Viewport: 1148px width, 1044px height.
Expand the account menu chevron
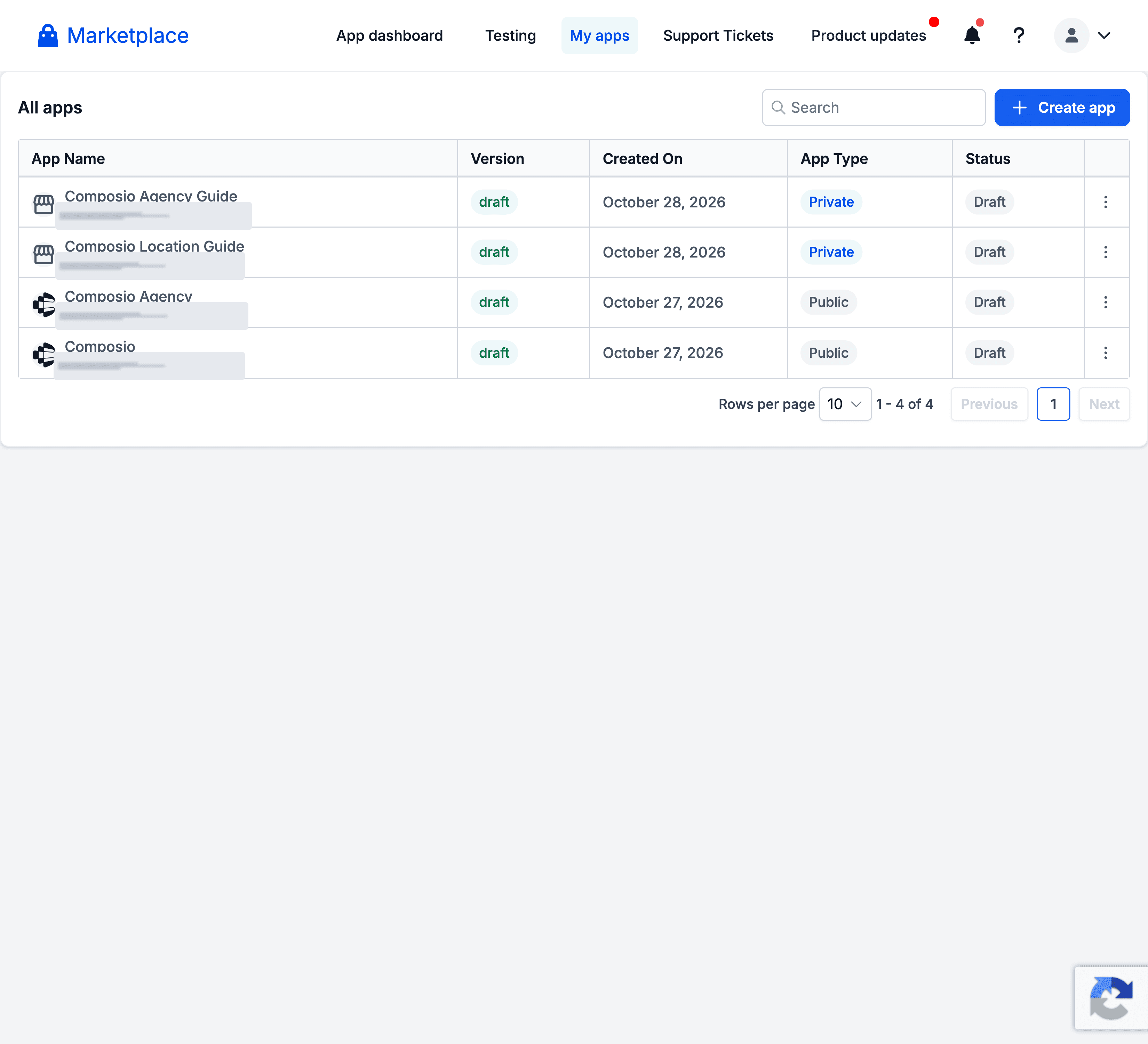1104,35
